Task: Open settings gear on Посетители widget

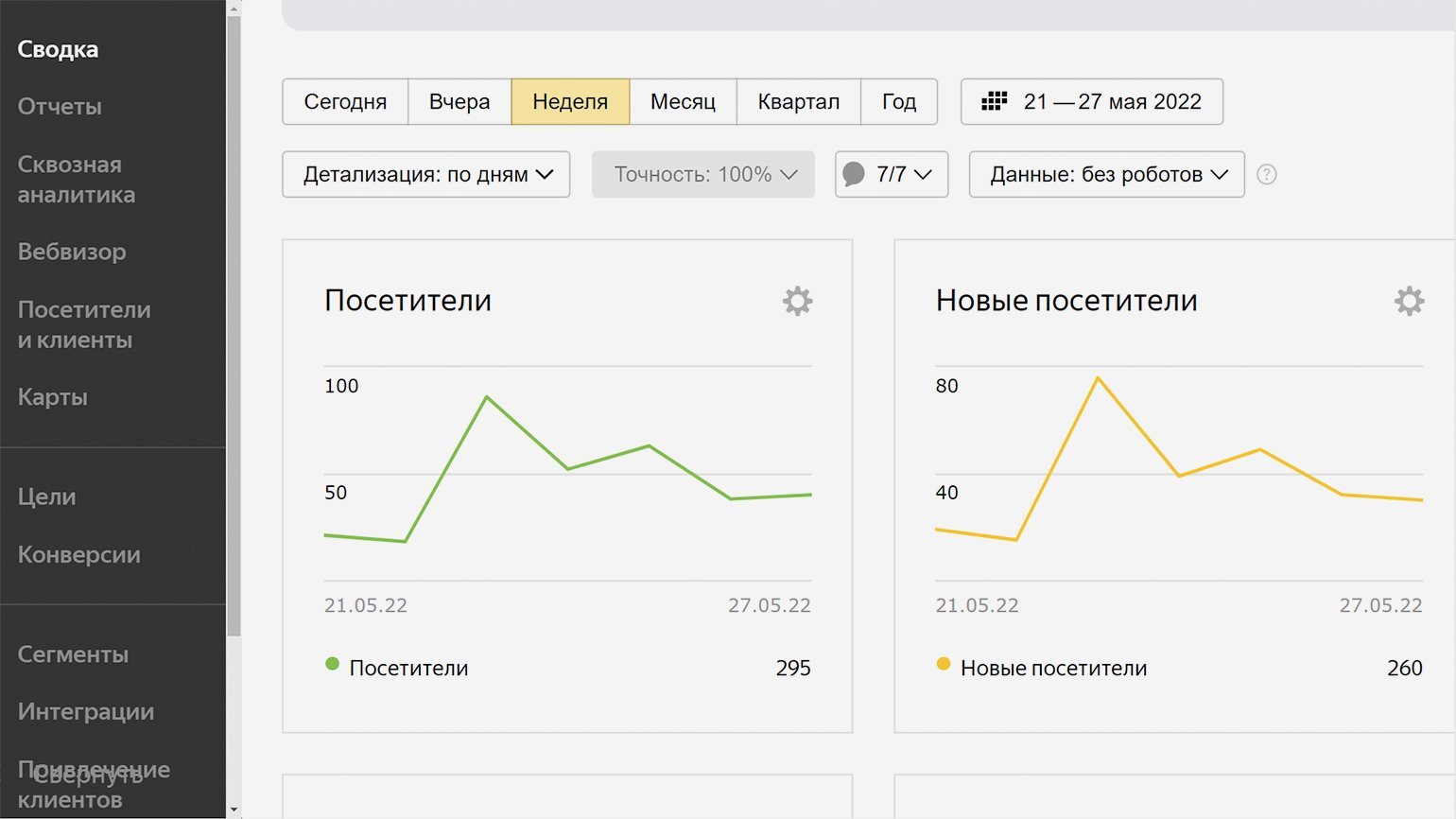Action: (x=797, y=301)
